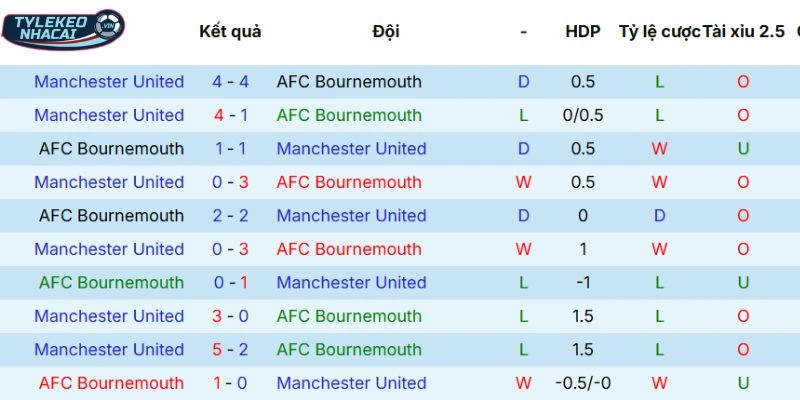Click the 0/0.5 handicap value
This screenshot has height=400, width=800.
(583, 115)
